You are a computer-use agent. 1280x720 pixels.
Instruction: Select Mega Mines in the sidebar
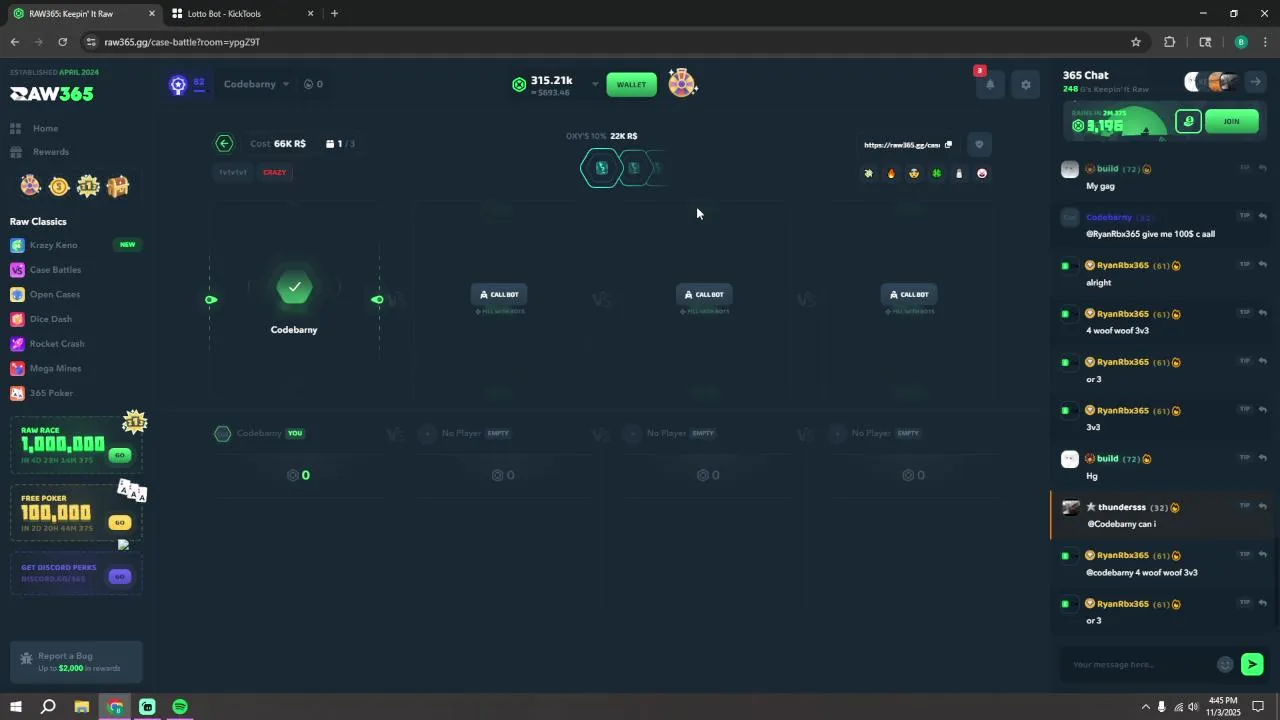(55, 368)
